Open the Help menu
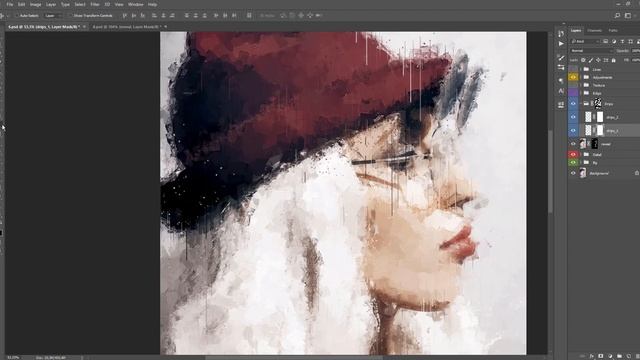The image size is (640, 360). pos(152,4)
